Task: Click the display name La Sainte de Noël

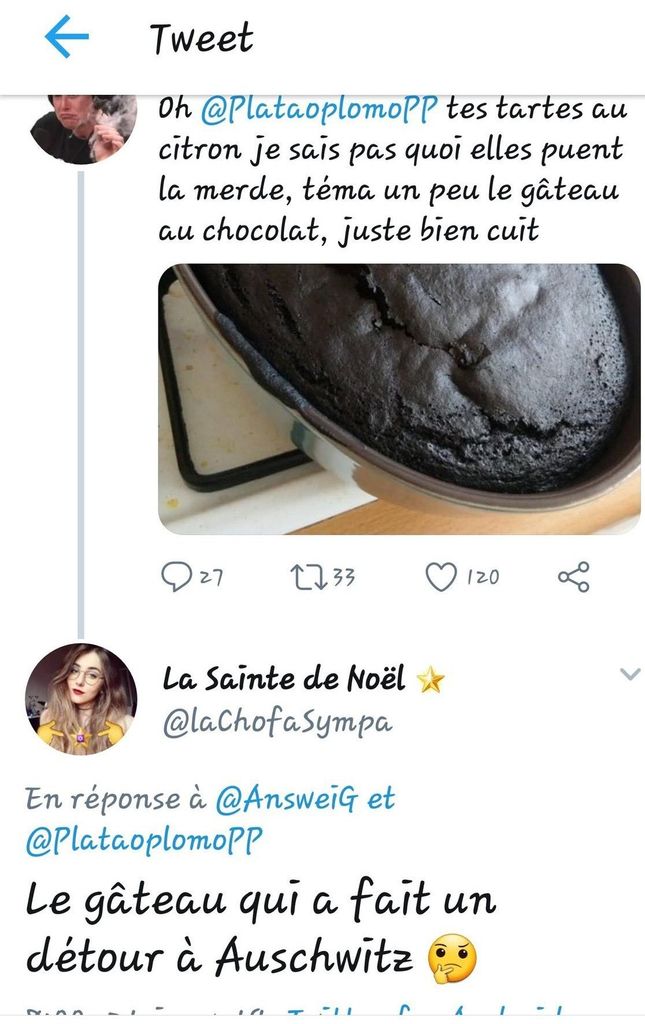Action: (284, 680)
